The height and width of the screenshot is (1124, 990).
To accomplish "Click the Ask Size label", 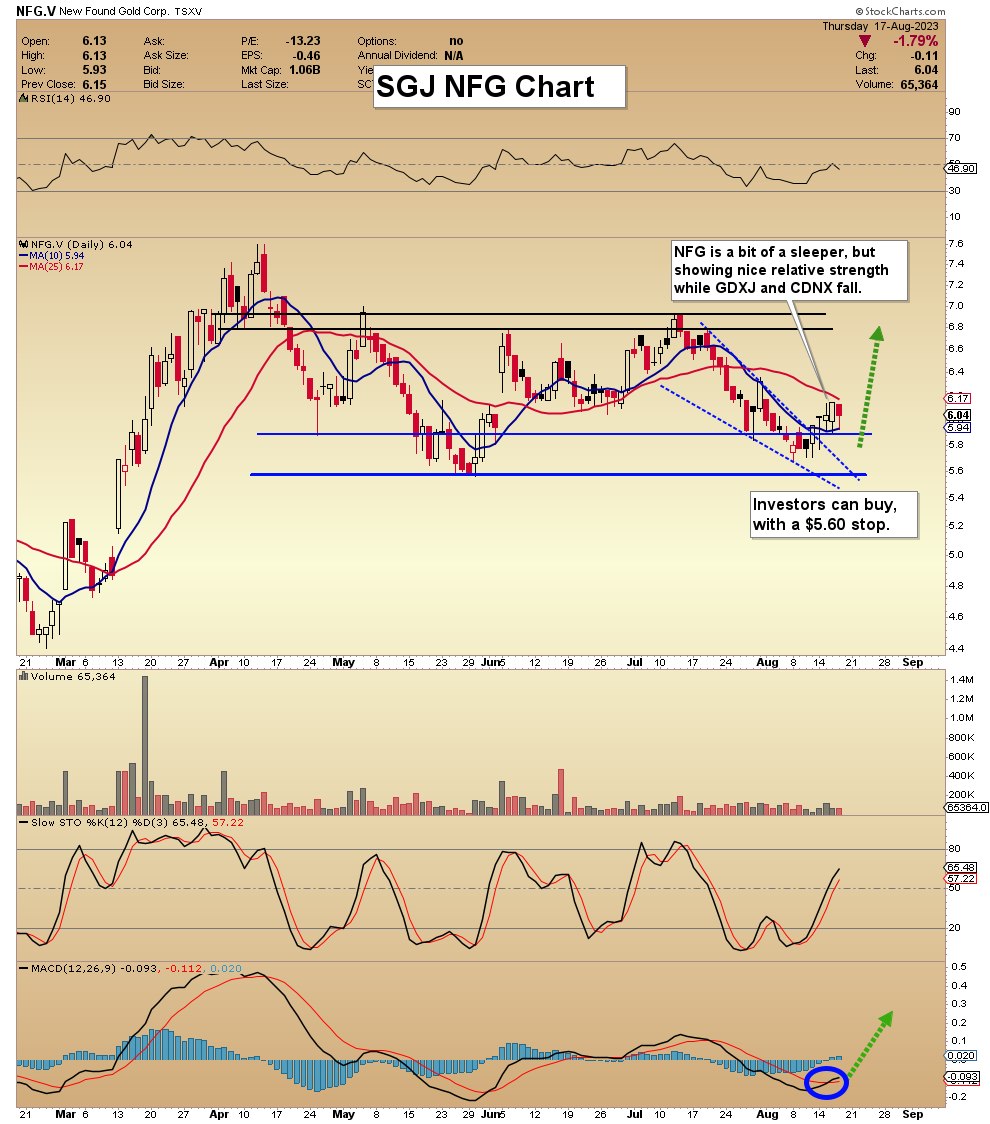I will point(166,55).
